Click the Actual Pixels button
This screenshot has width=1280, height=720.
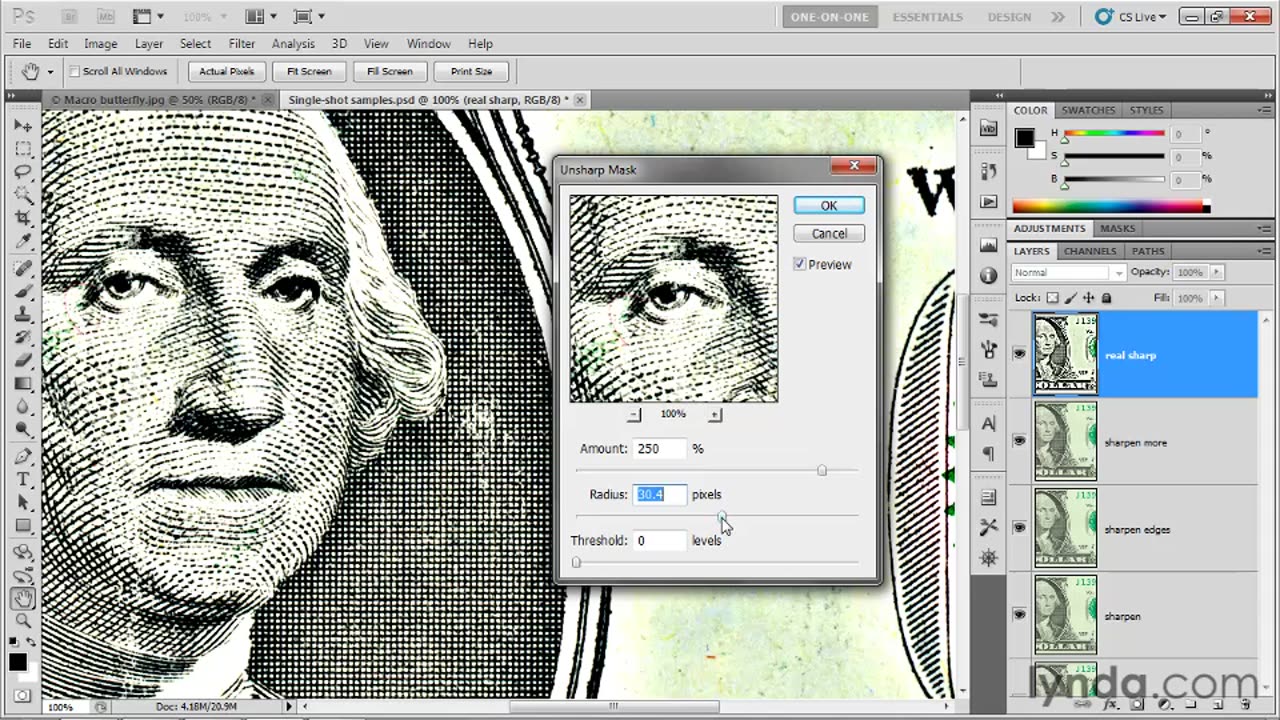pyautogui.click(x=227, y=71)
